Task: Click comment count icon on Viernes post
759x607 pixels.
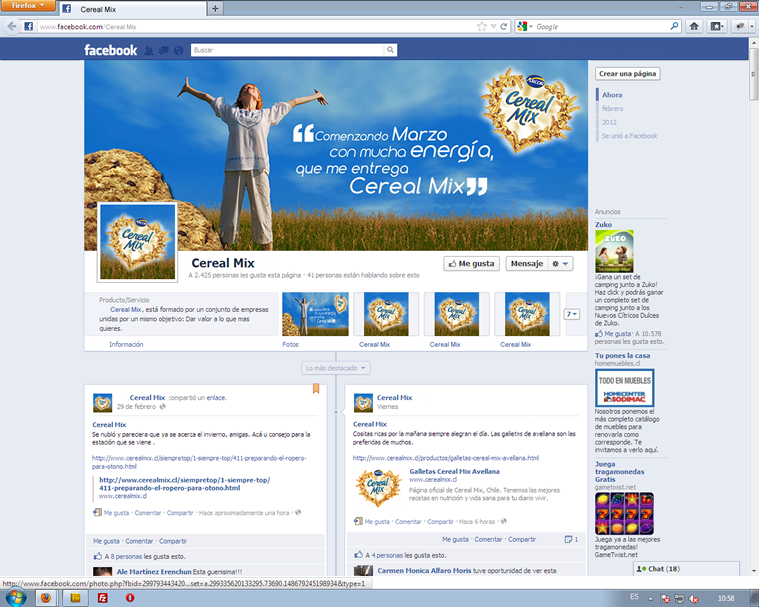Action: [x=571, y=539]
